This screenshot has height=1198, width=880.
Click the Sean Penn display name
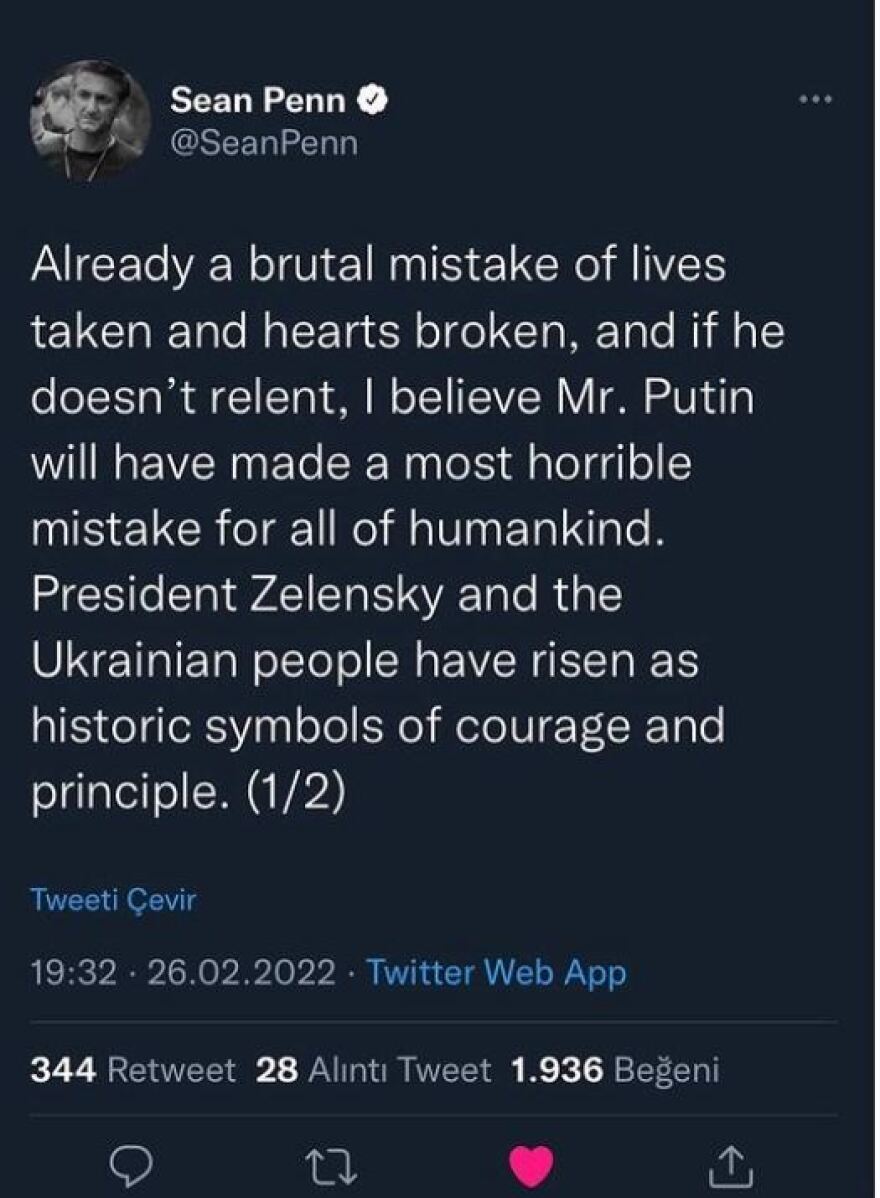pyautogui.click(x=257, y=99)
